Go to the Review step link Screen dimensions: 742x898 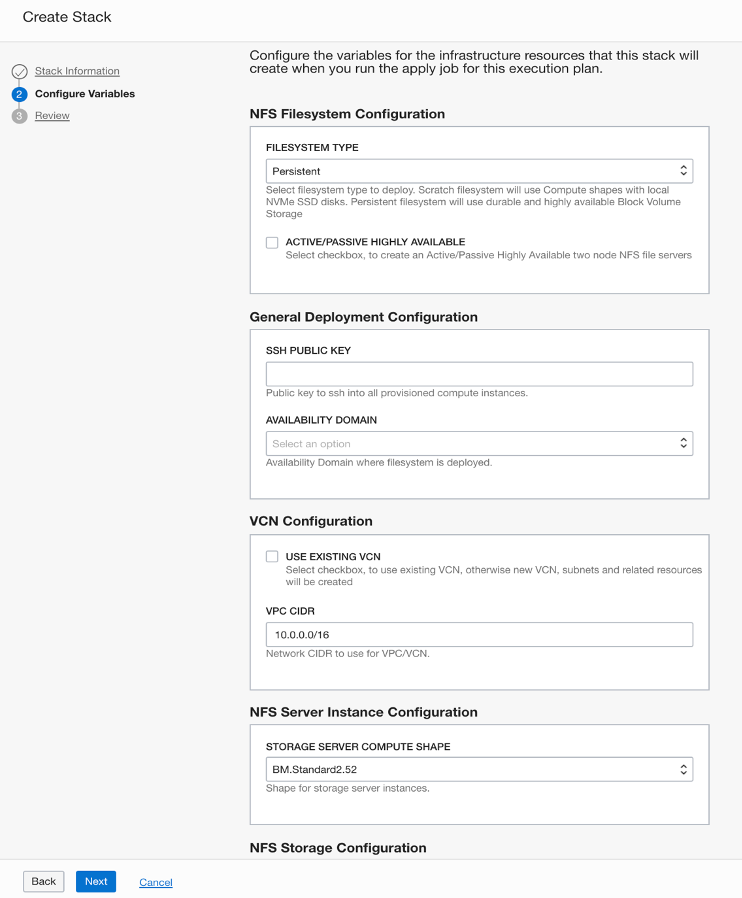pos(53,115)
